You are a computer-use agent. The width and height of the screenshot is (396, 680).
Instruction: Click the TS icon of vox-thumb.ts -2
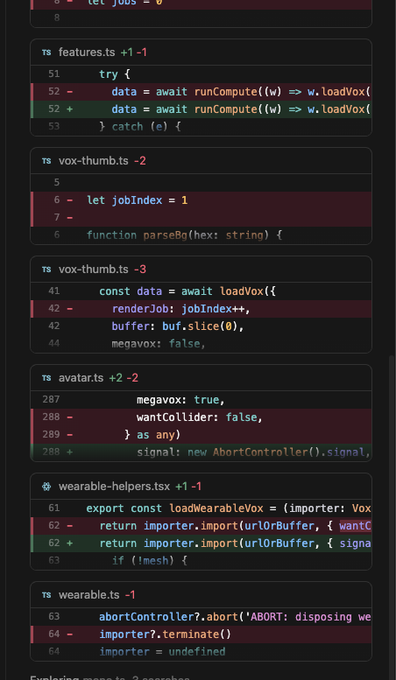tap(46, 161)
